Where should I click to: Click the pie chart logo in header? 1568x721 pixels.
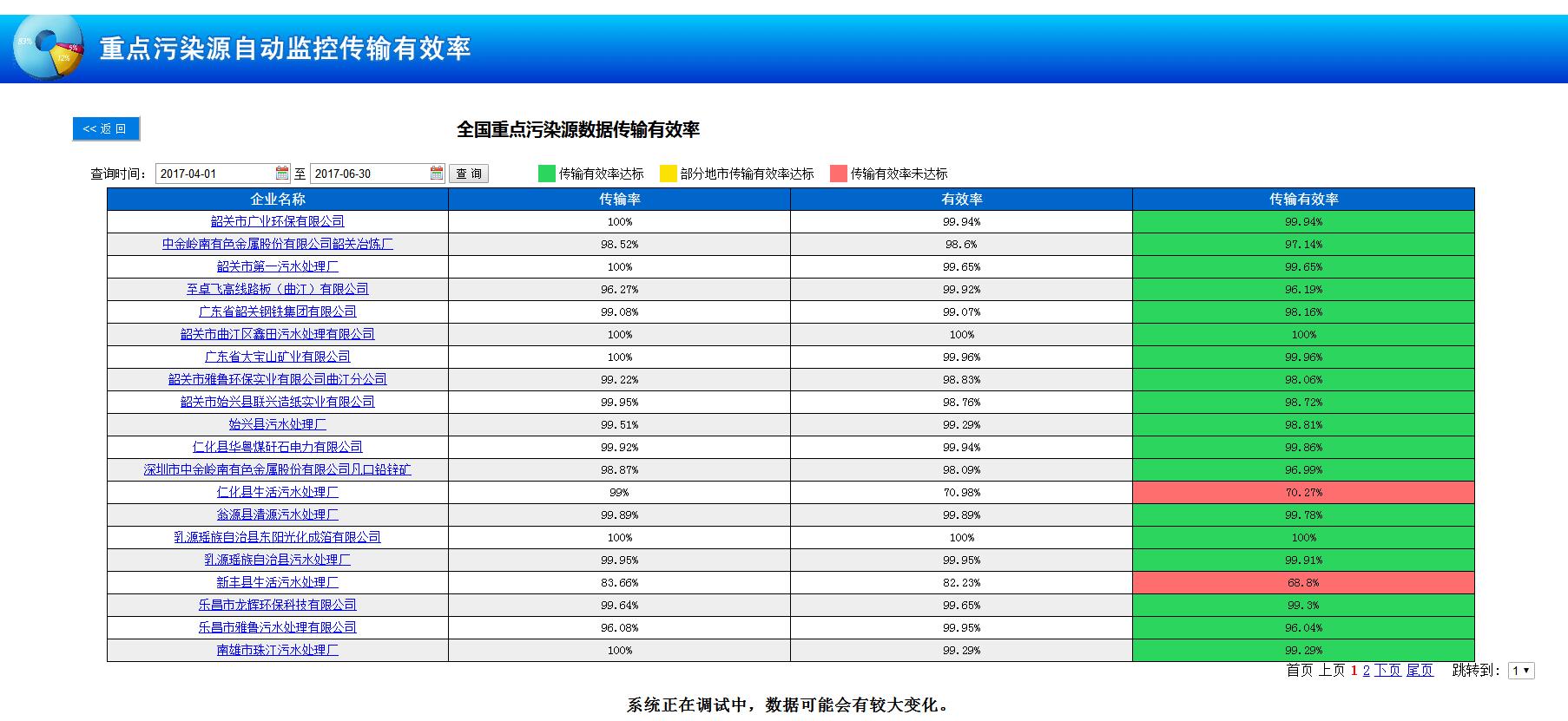(49, 47)
